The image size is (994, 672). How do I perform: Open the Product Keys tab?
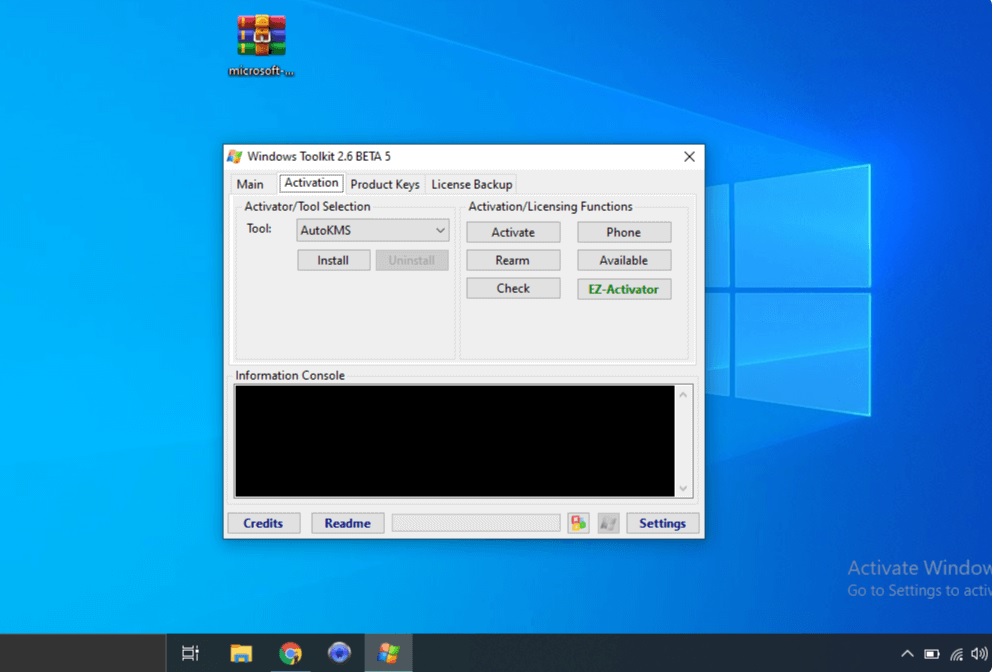[385, 184]
